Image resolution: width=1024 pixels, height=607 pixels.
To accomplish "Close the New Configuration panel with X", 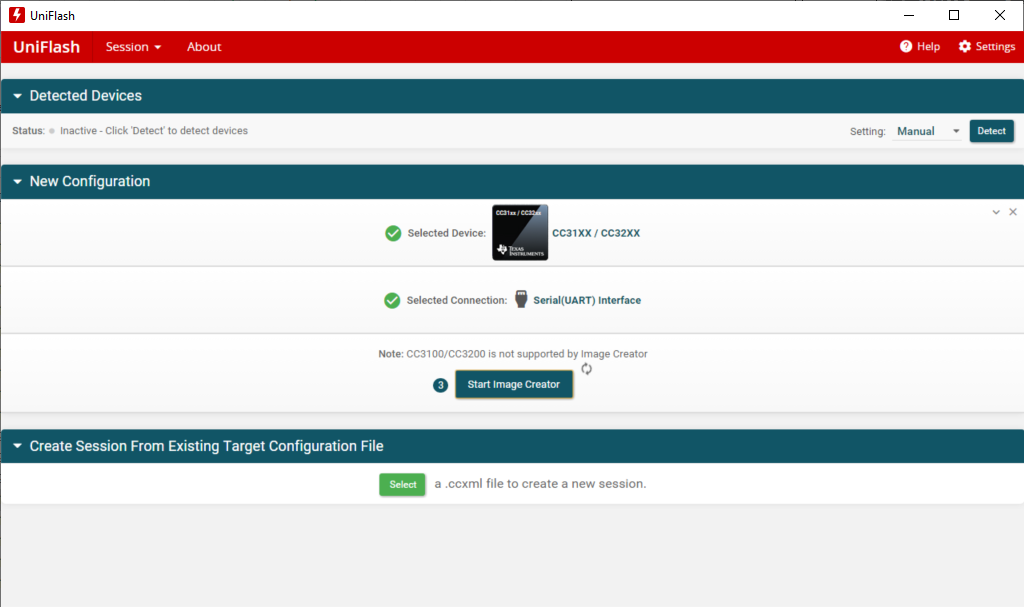I will point(1013,212).
